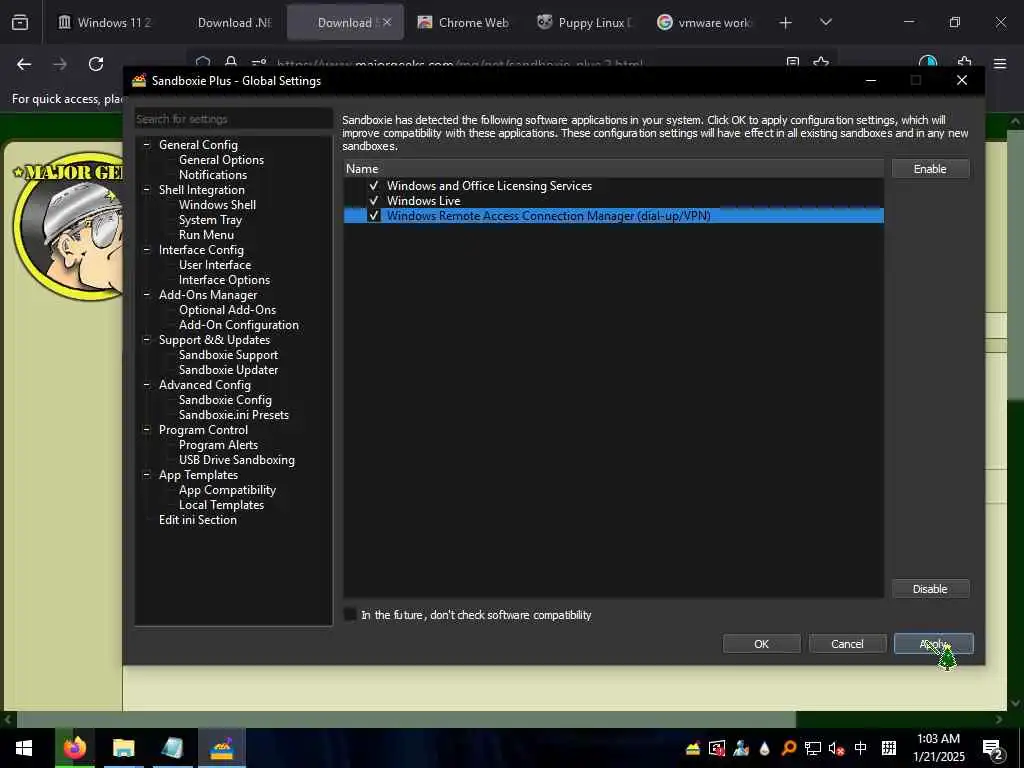Collapse the Support && Updates node
This screenshot has width=1024, height=768.
point(147,340)
